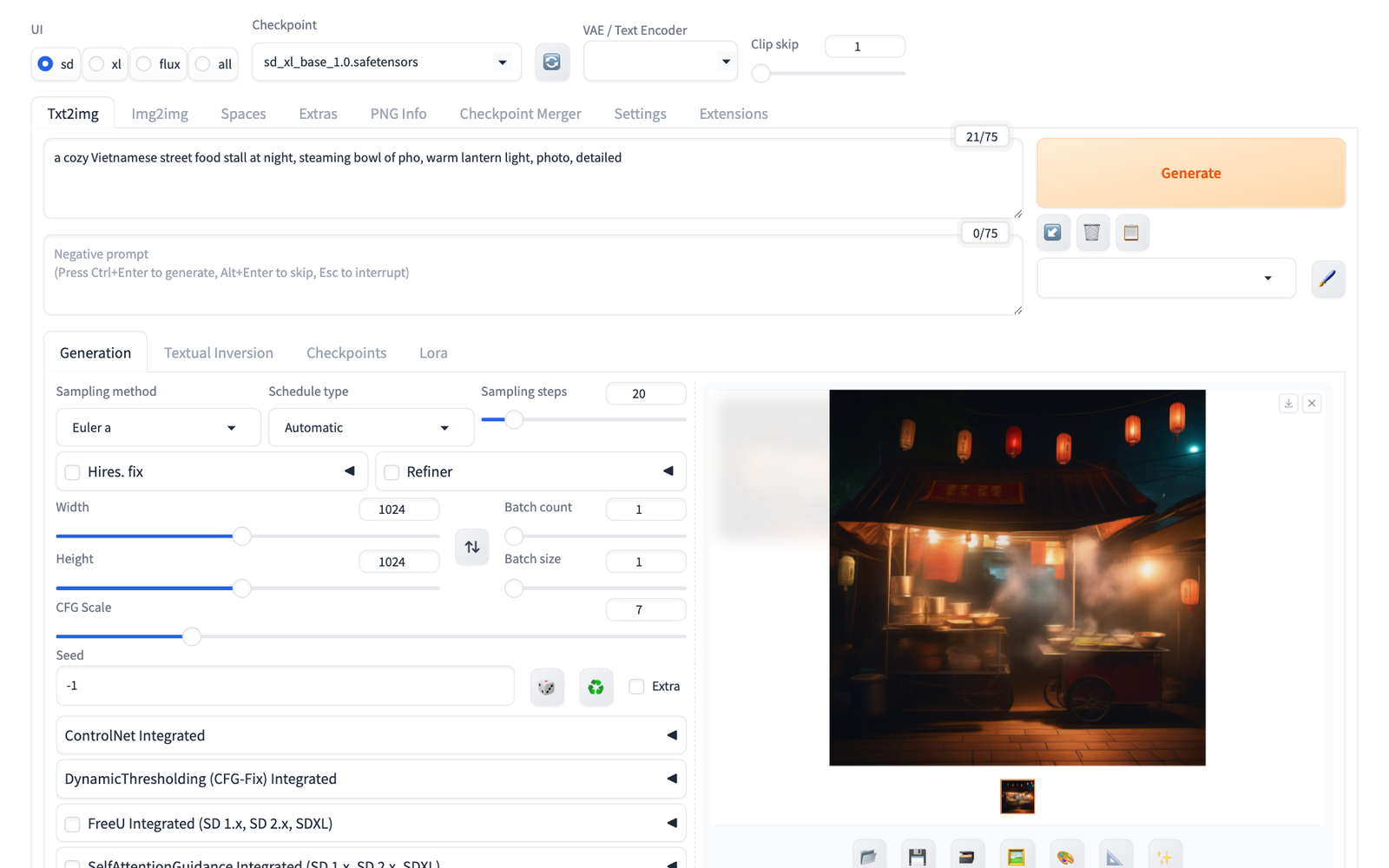The height and width of the screenshot is (868, 1389).
Task: Open the Lora sub-tab
Action: point(433,353)
